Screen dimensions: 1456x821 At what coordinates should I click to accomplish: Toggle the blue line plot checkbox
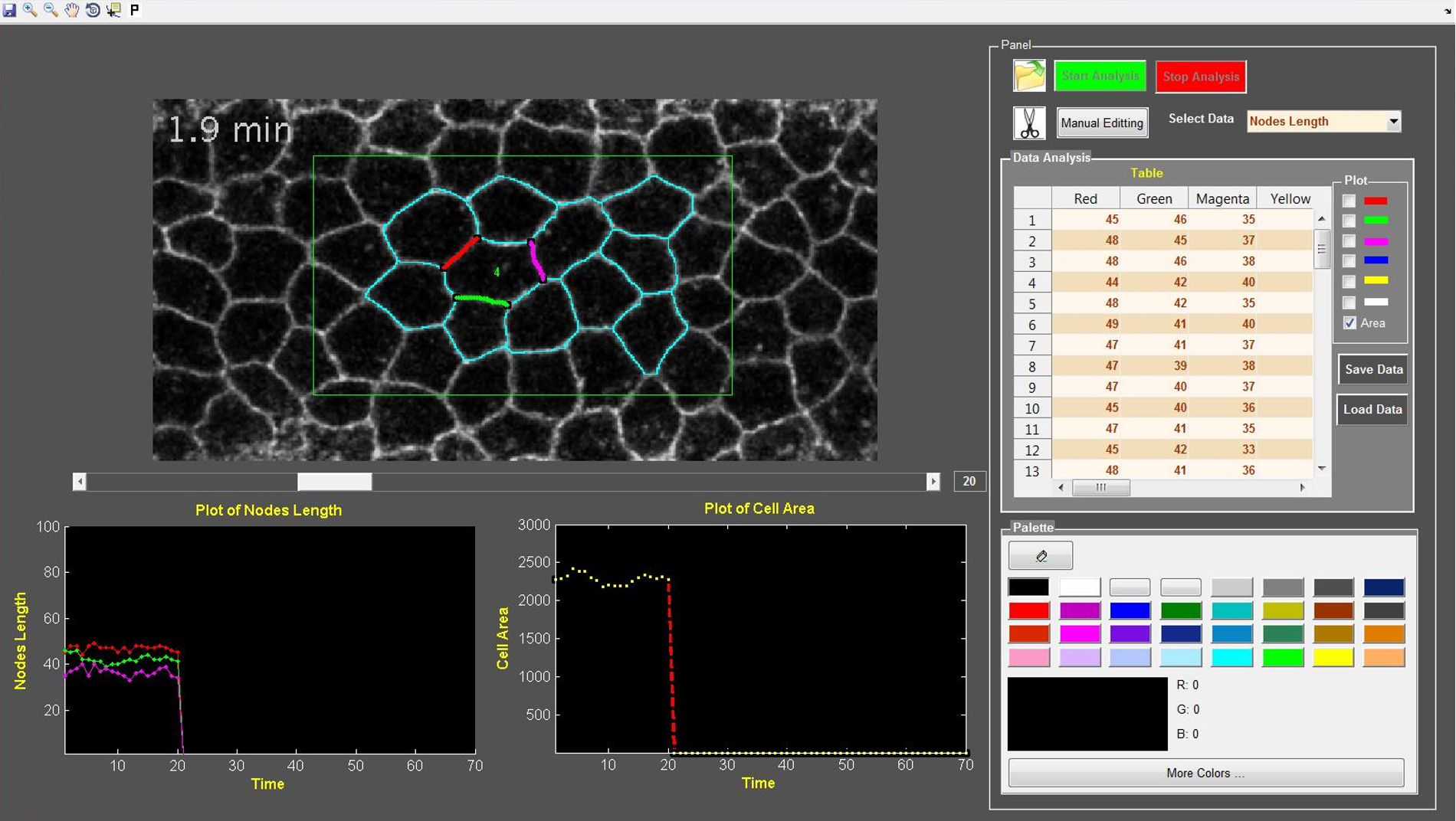[x=1349, y=262]
